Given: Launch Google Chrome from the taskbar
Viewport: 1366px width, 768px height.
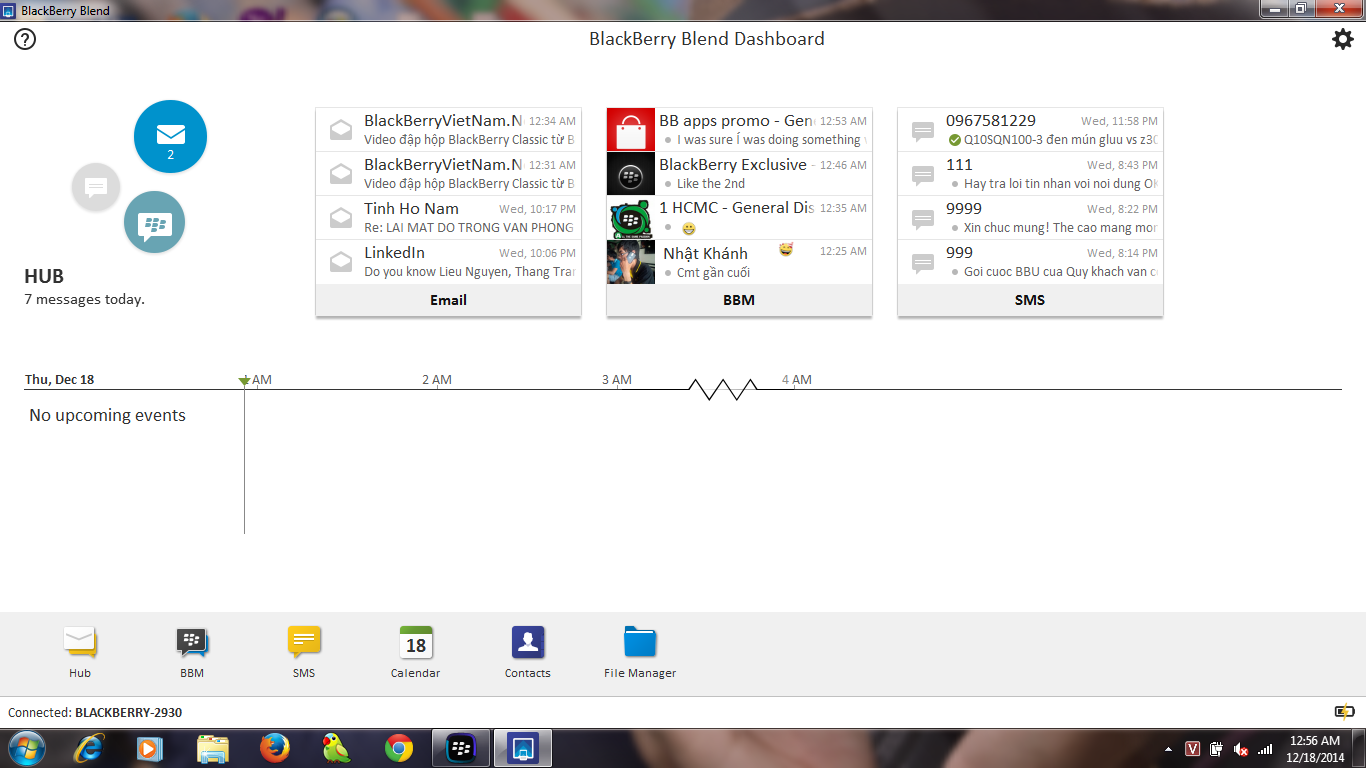Looking at the screenshot, I should pyautogui.click(x=399, y=748).
